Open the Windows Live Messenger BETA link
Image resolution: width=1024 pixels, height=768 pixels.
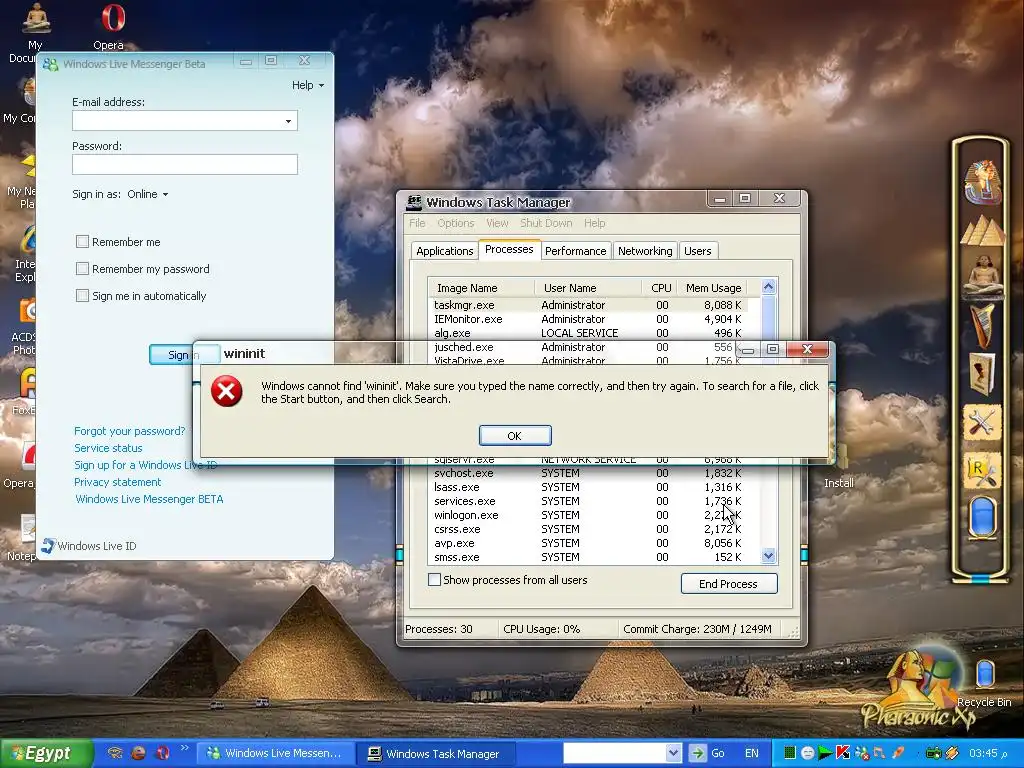click(x=150, y=499)
